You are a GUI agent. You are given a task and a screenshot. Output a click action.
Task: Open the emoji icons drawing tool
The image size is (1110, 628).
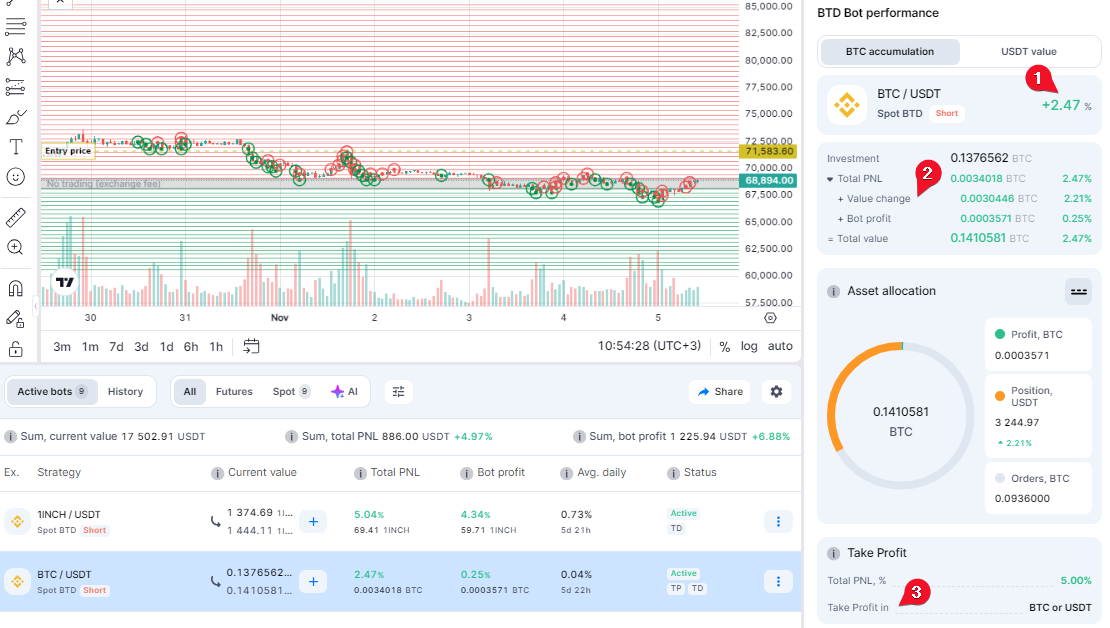pos(16,177)
